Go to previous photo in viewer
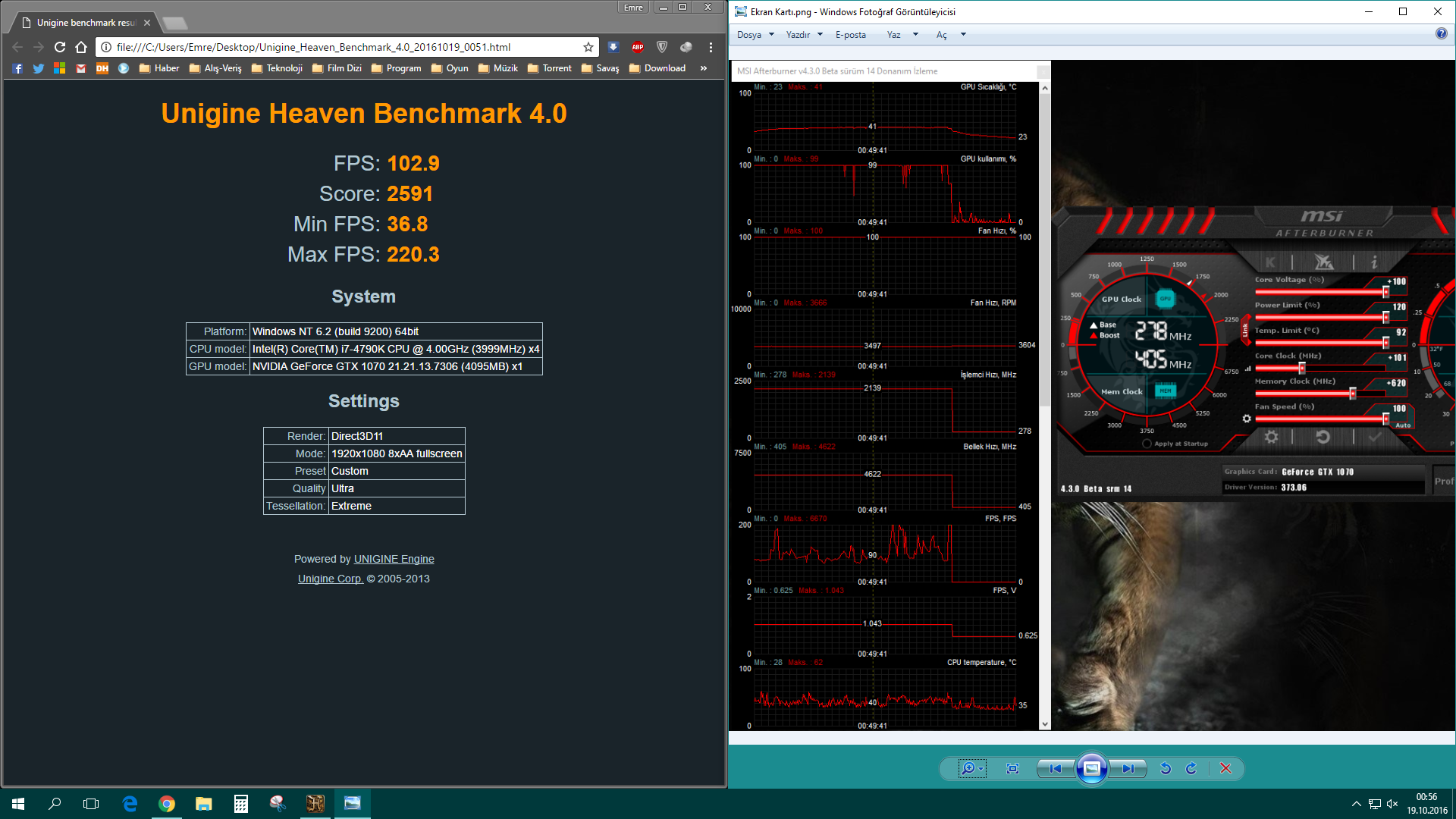 [1055, 769]
